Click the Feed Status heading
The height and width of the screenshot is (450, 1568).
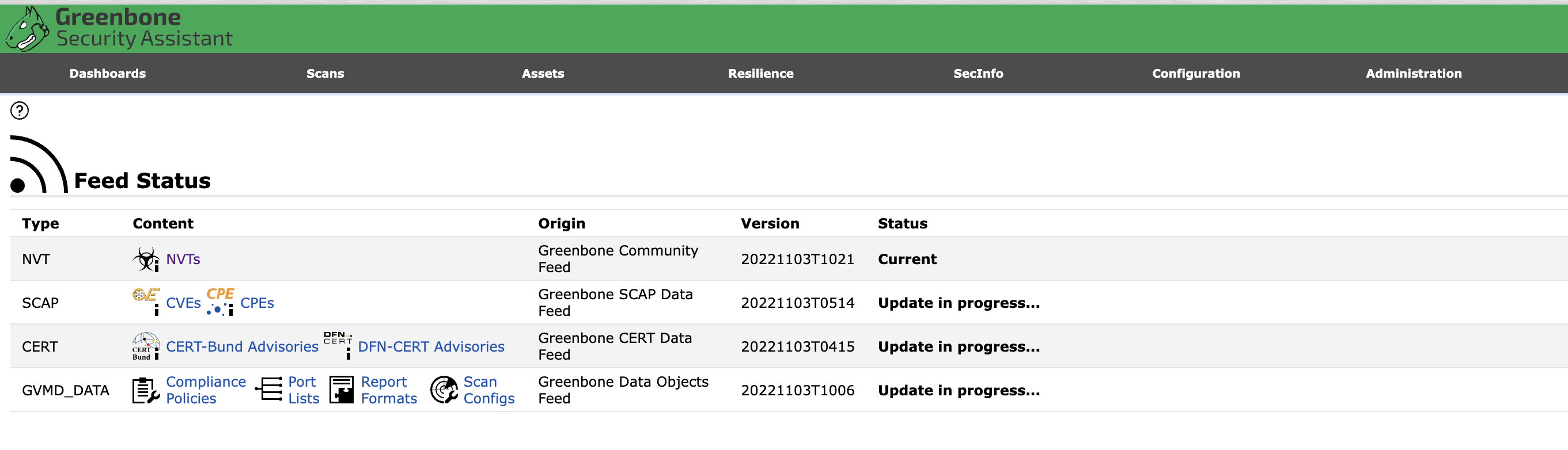point(142,181)
